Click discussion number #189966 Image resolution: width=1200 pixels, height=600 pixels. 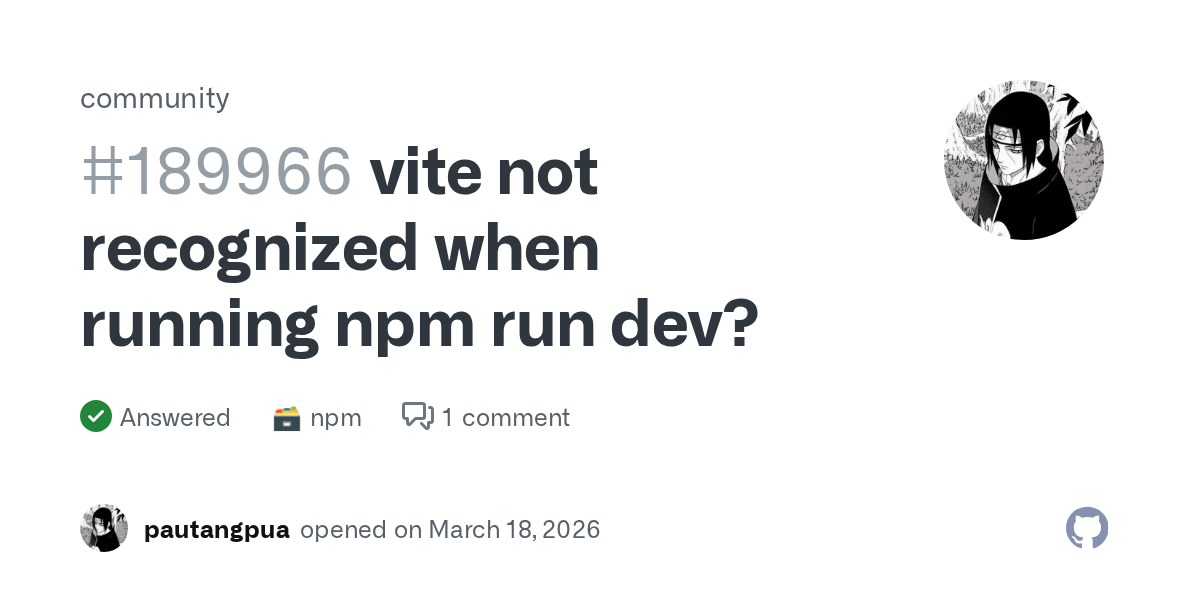216,172
